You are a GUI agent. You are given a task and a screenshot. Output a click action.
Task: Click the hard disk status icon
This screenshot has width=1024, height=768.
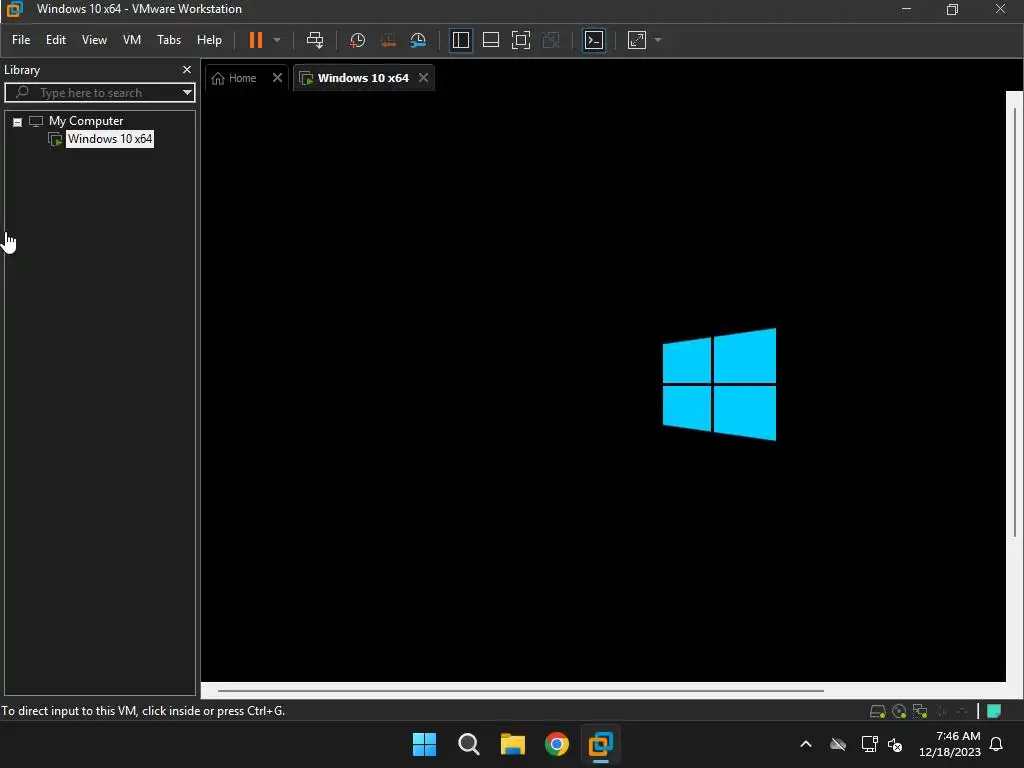pos(878,711)
